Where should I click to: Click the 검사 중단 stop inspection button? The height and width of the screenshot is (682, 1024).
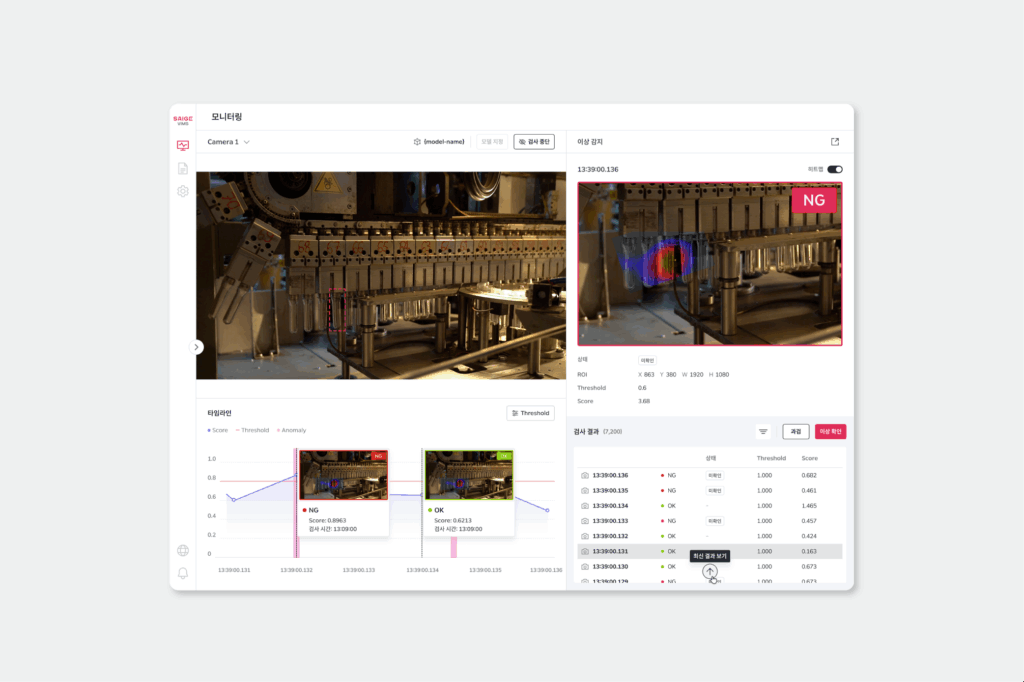click(534, 142)
